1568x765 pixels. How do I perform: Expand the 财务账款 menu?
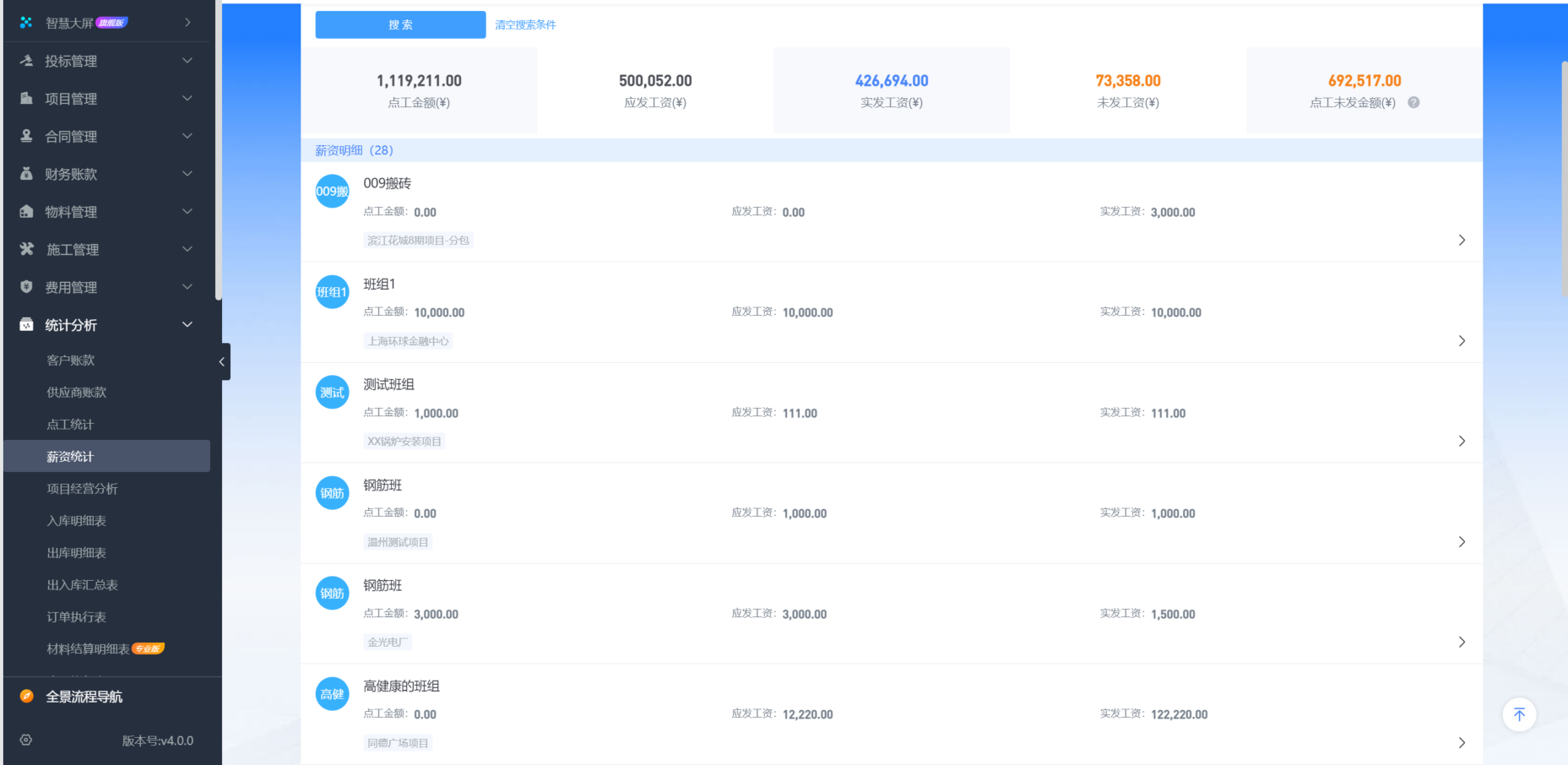click(x=106, y=174)
